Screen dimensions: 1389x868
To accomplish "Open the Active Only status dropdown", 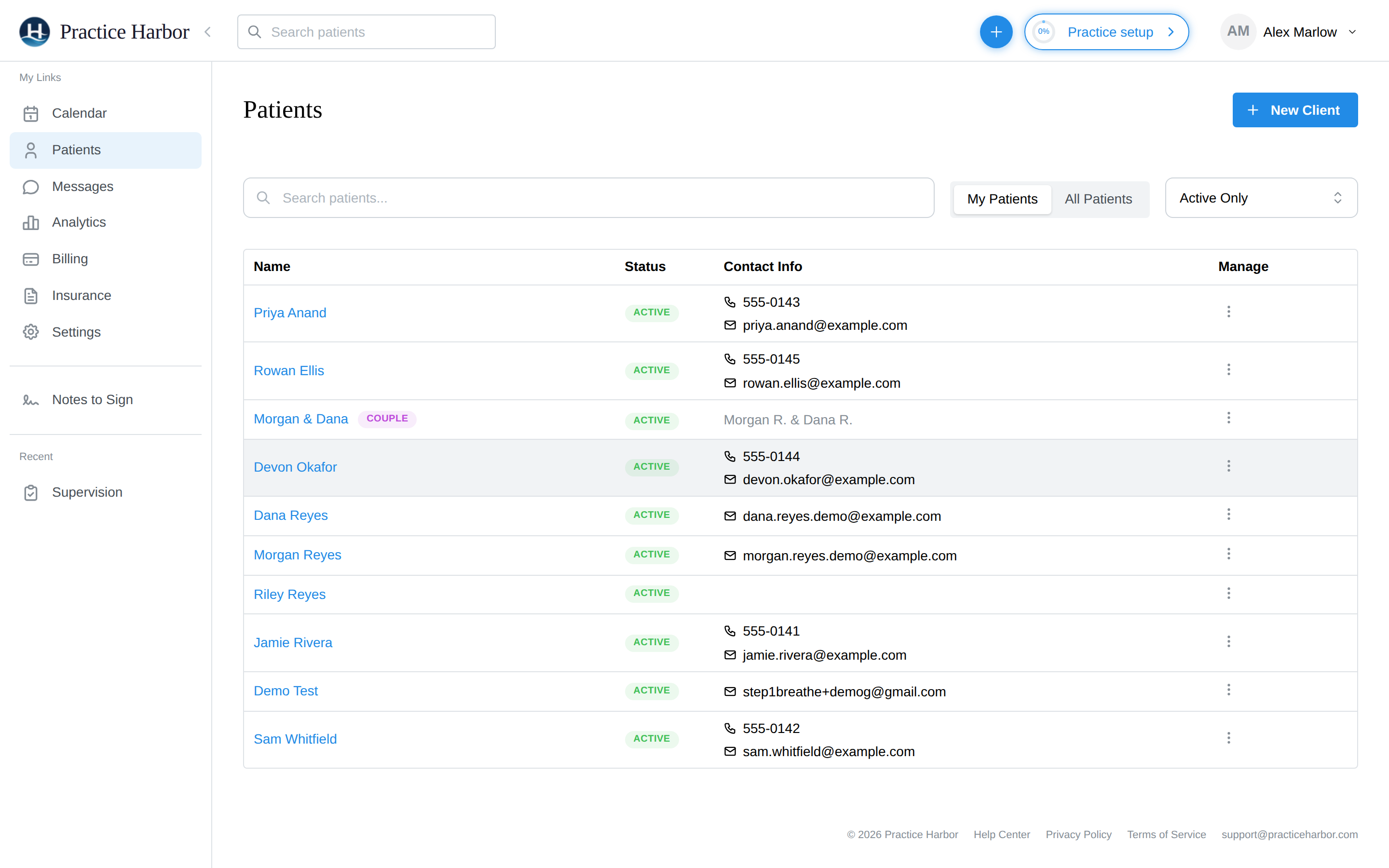I will click(x=1261, y=198).
